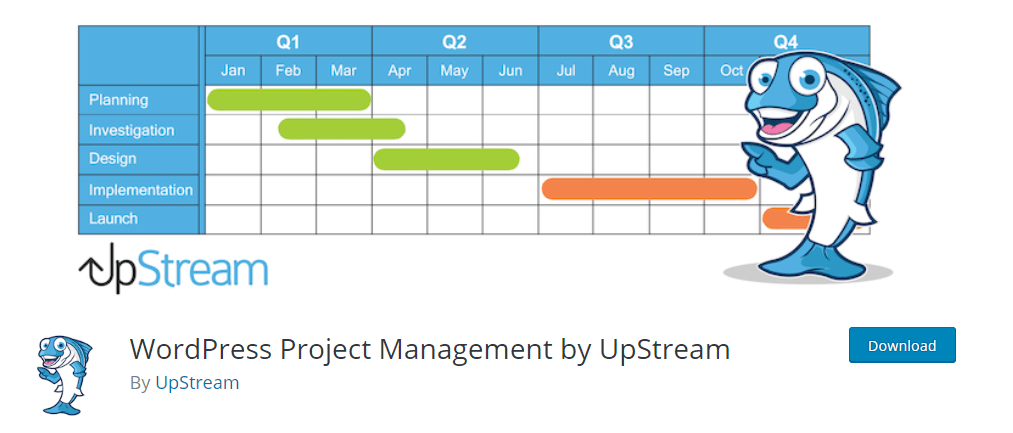
Task: Select the Design green timeline bar
Action: (446, 159)
